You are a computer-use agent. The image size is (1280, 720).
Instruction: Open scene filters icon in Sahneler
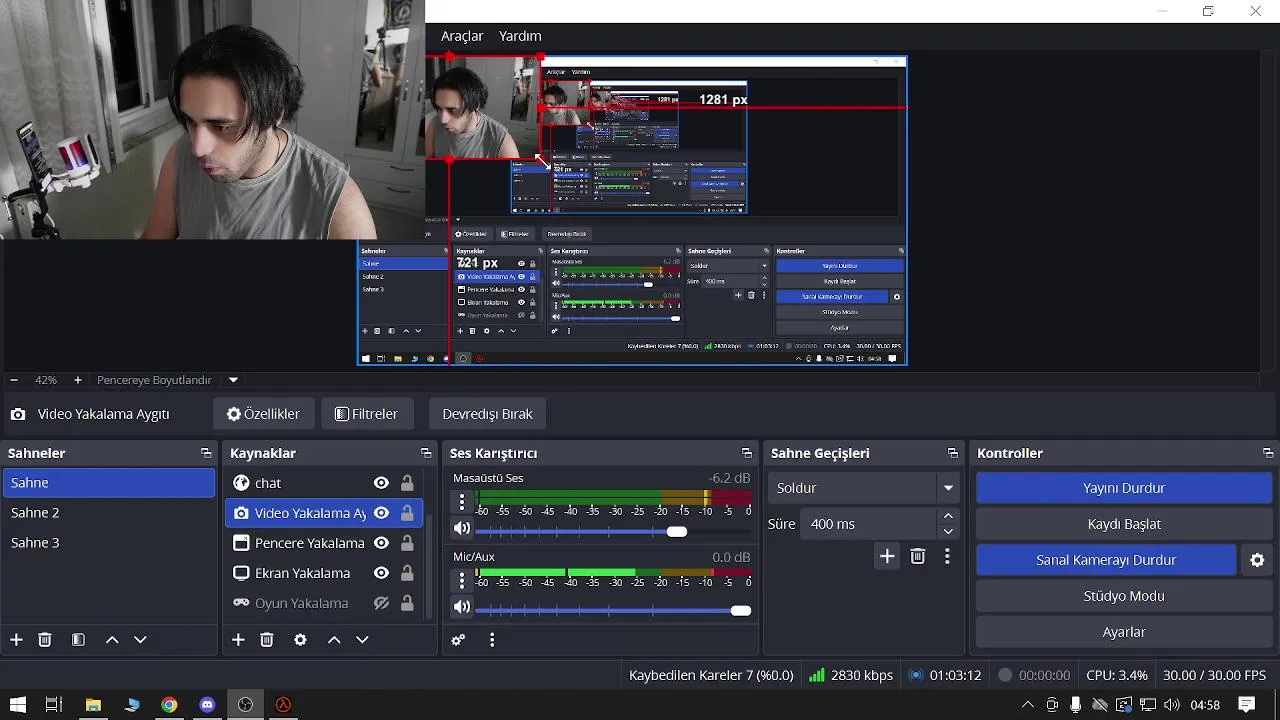(x=78, y=640)
